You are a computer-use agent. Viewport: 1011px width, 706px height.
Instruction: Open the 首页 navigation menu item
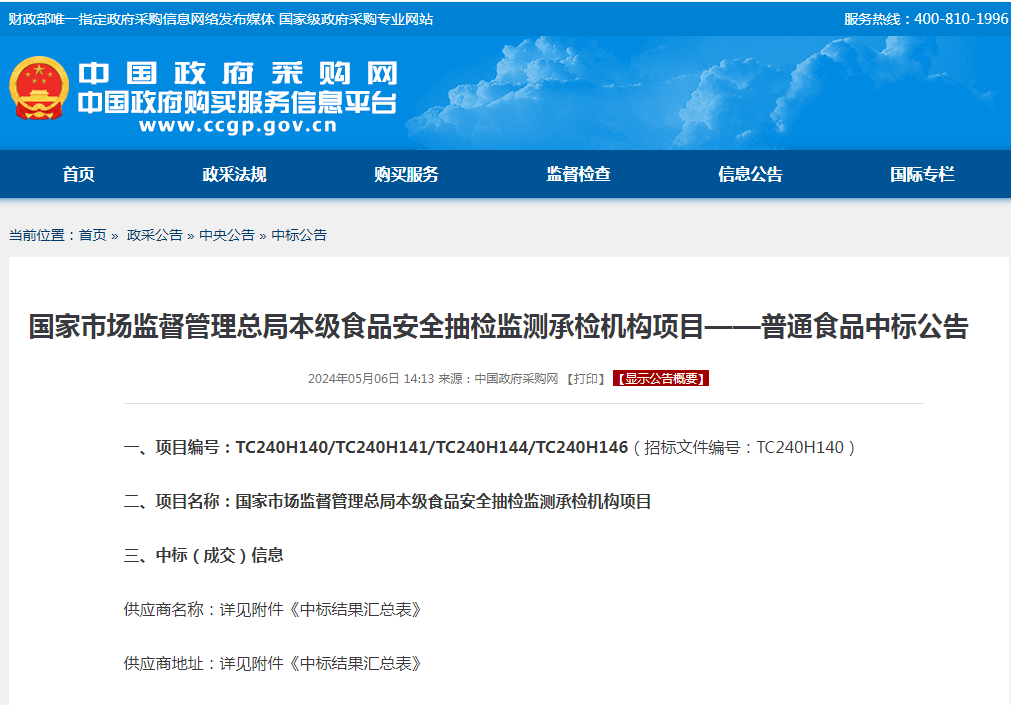pos(79,174)
